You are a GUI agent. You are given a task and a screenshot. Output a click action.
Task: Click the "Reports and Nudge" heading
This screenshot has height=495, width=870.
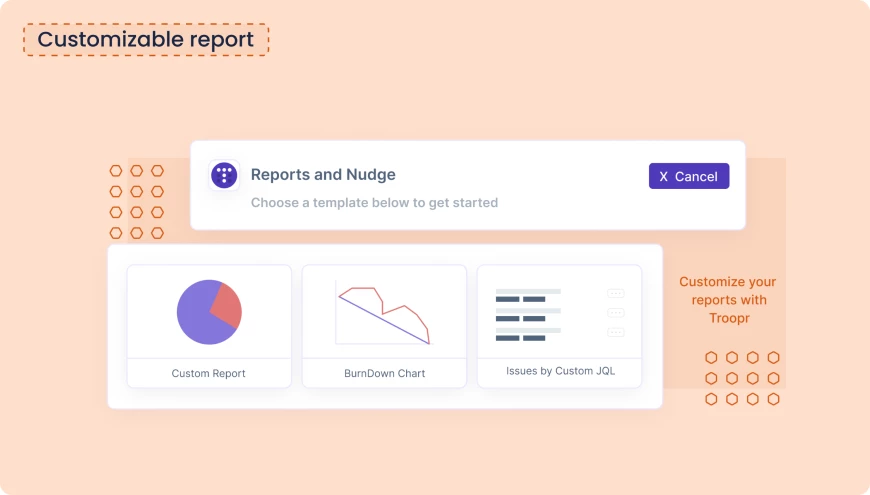323,174
